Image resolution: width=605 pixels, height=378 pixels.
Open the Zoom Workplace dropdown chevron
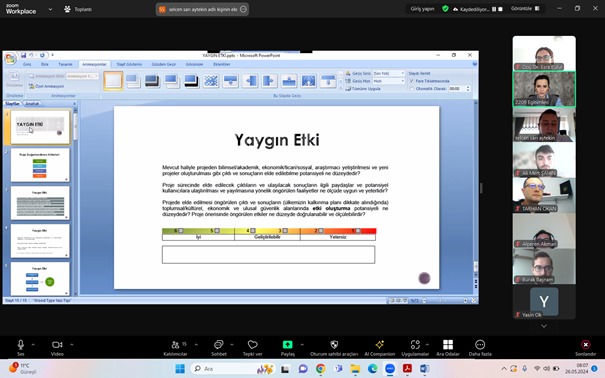pyautogui.click(x=50, y=9)
